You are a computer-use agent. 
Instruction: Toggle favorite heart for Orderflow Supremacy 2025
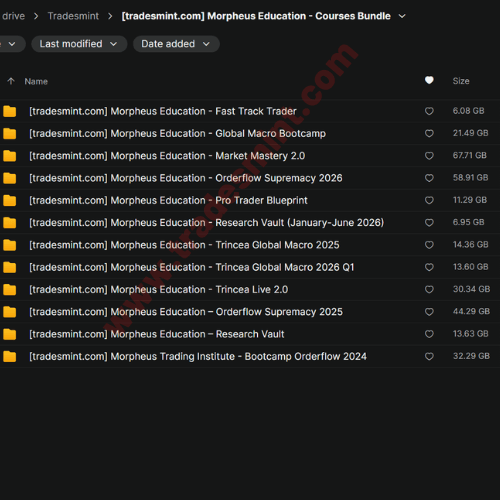coord(429,312)
